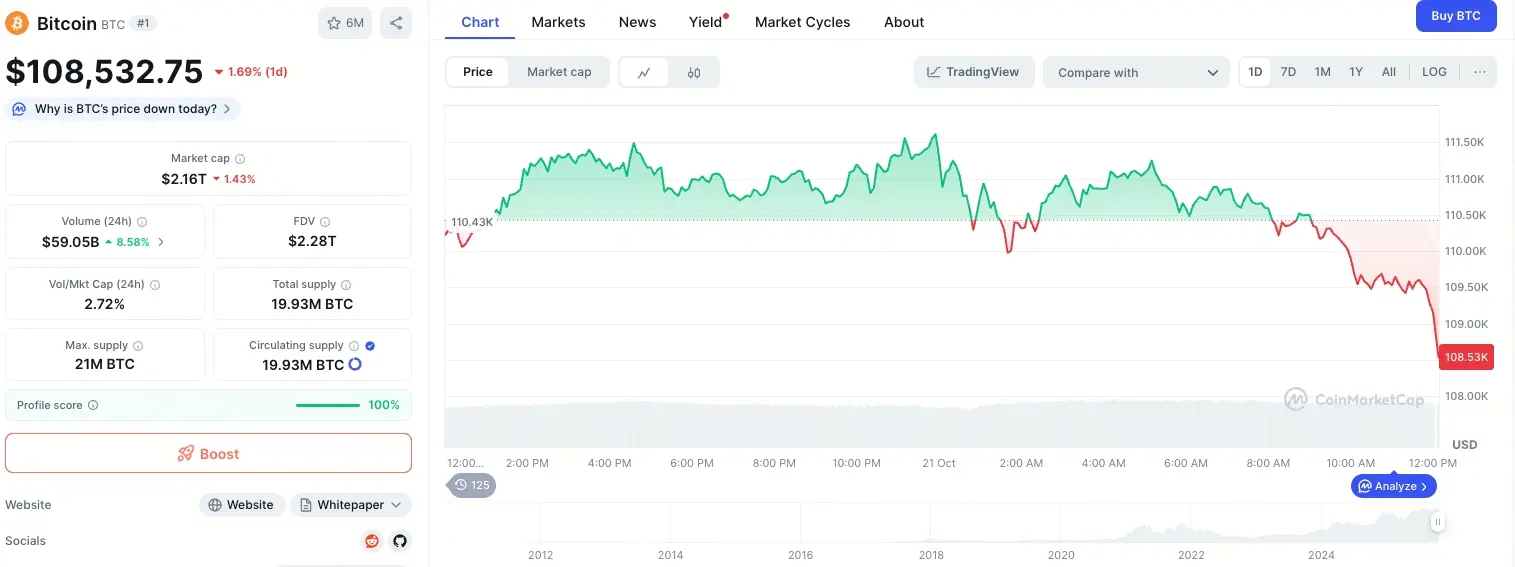
Task: Toggle LOG scale on chart
Action: click(x=1433, y=72)
